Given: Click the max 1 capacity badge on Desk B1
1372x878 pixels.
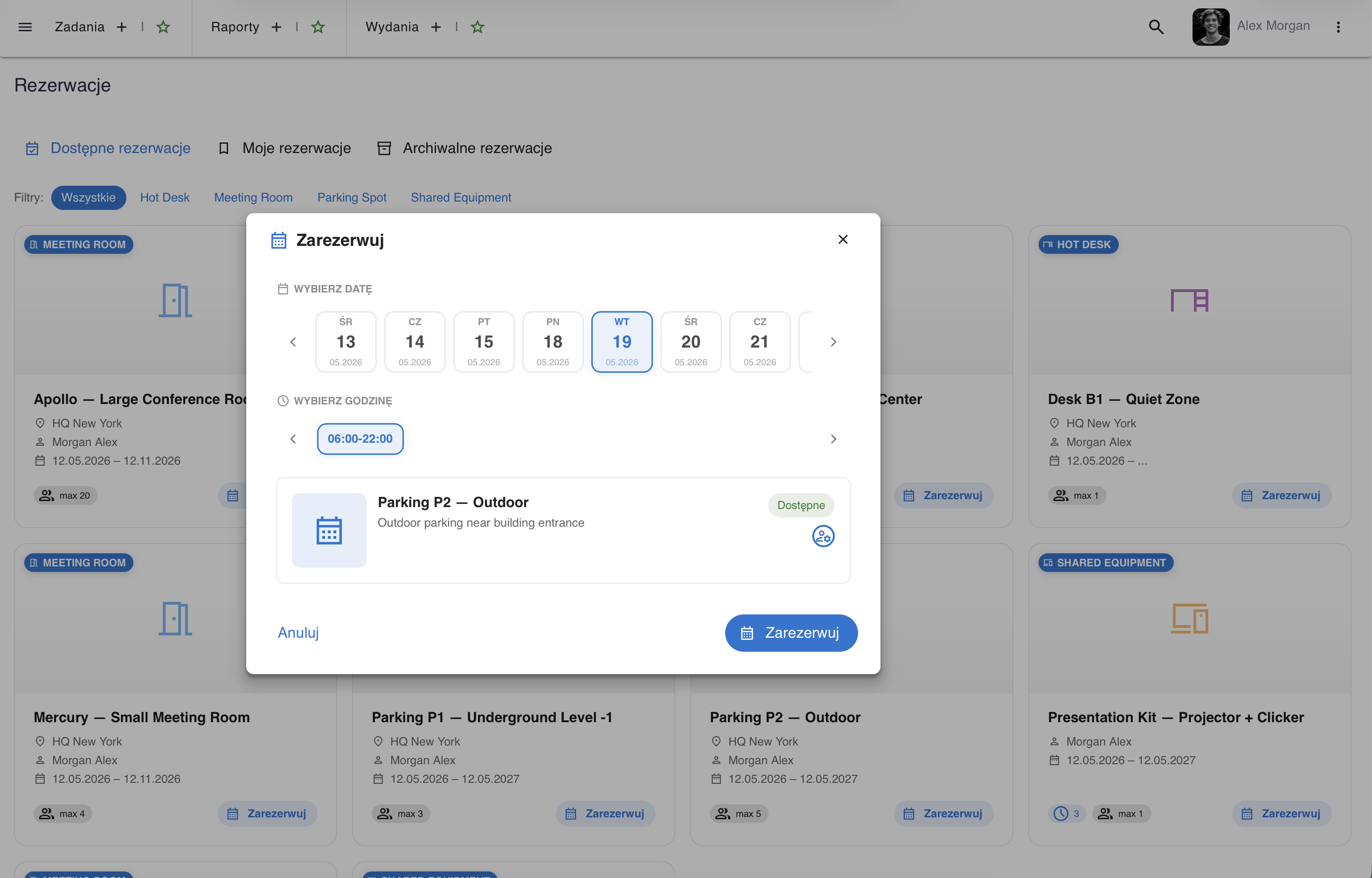Looking at the screenshot, I should (x=1077, y=495).
